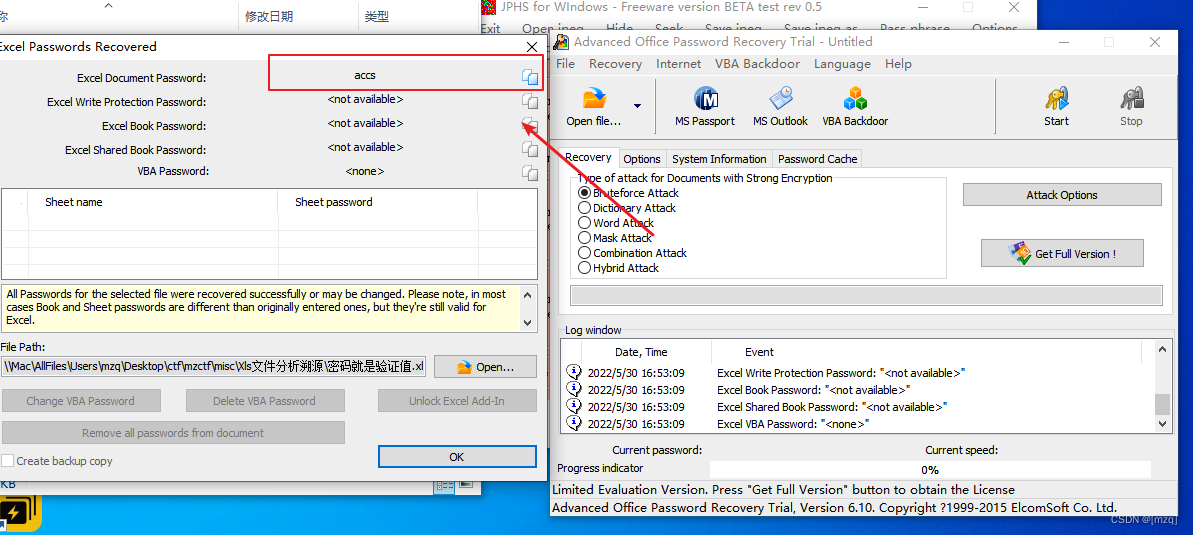Click the Stop toolbar button
Viewport: 1193px width, 535px height.
tap(1131, 107)
